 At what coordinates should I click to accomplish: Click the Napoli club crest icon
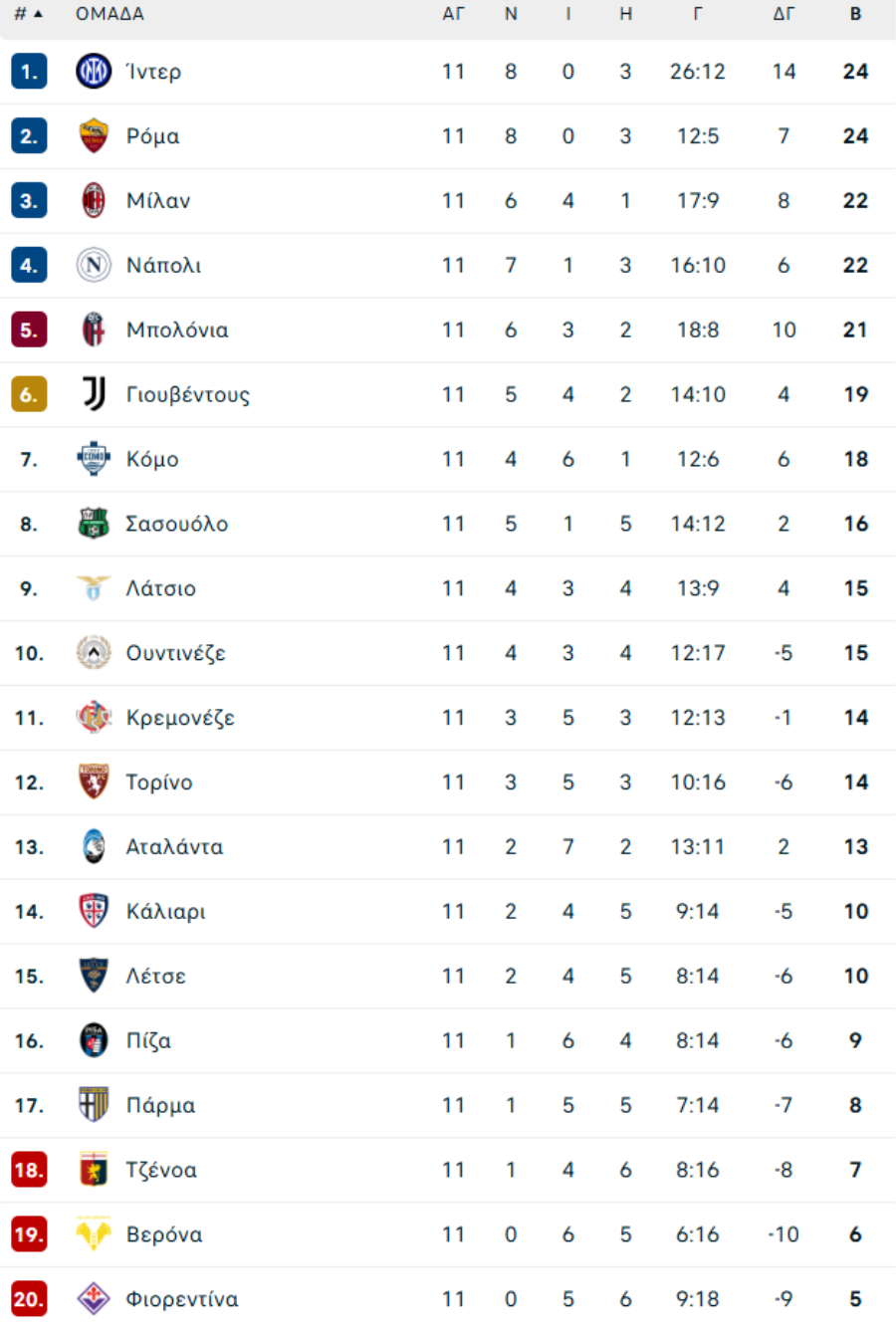(94, 265)
